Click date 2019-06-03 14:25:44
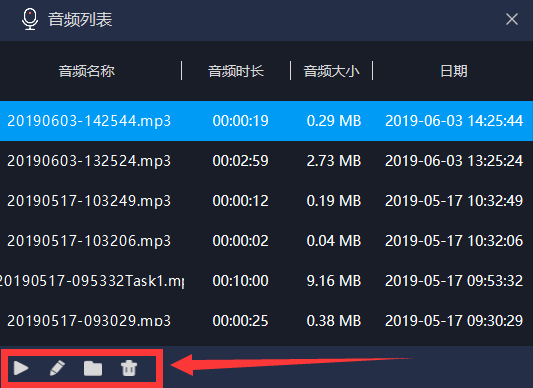Image resolution: width=533 pixels, height=388 pixels. coord(454,121)
